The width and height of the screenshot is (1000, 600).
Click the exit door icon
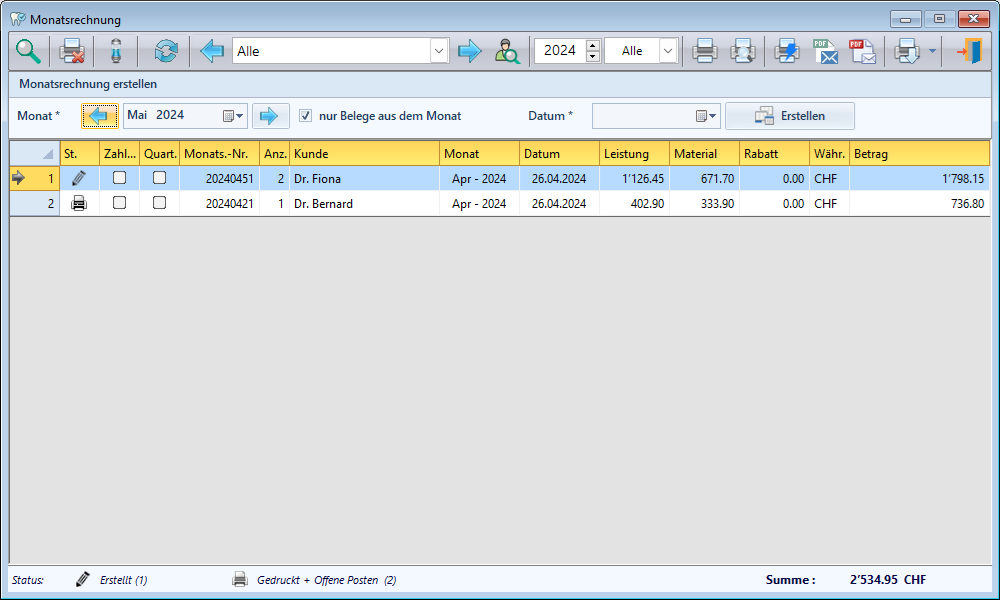(x=968, y=51)
